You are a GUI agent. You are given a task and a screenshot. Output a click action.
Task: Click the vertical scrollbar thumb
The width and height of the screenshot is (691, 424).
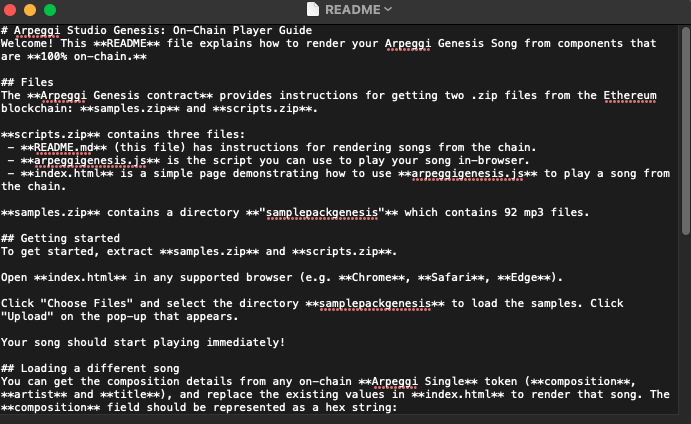click(x=685, y=131)
